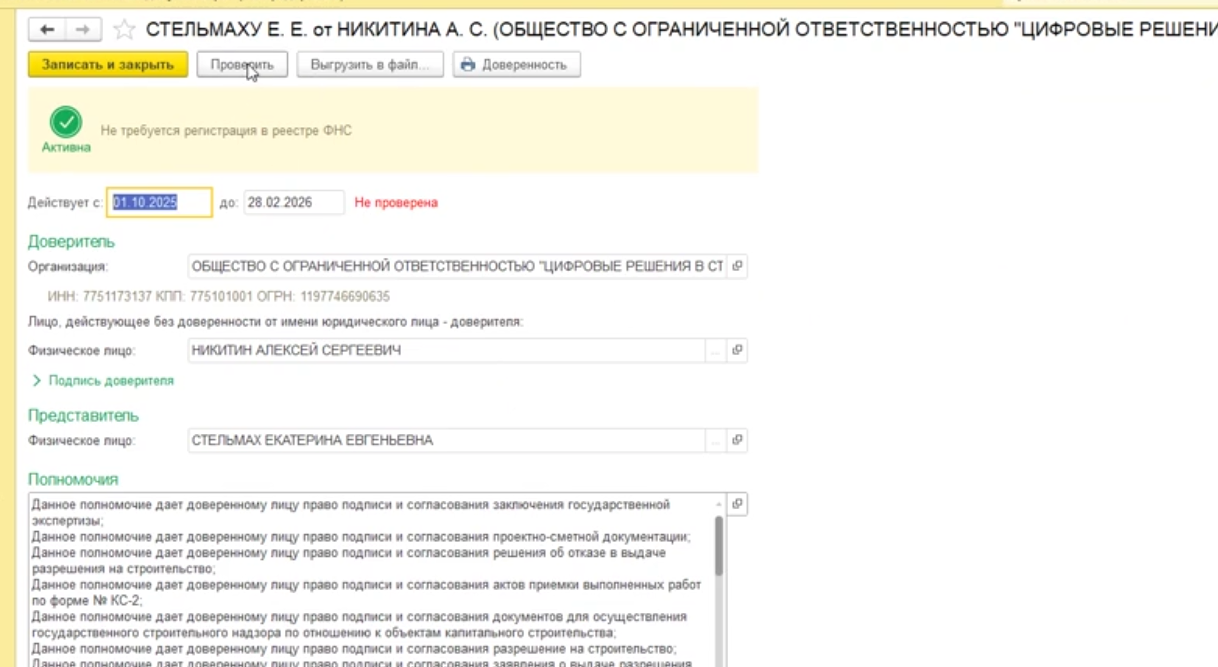Click the forward navigation arrow
Viewport: 1218px width, 667px height.
coord(83,31)
